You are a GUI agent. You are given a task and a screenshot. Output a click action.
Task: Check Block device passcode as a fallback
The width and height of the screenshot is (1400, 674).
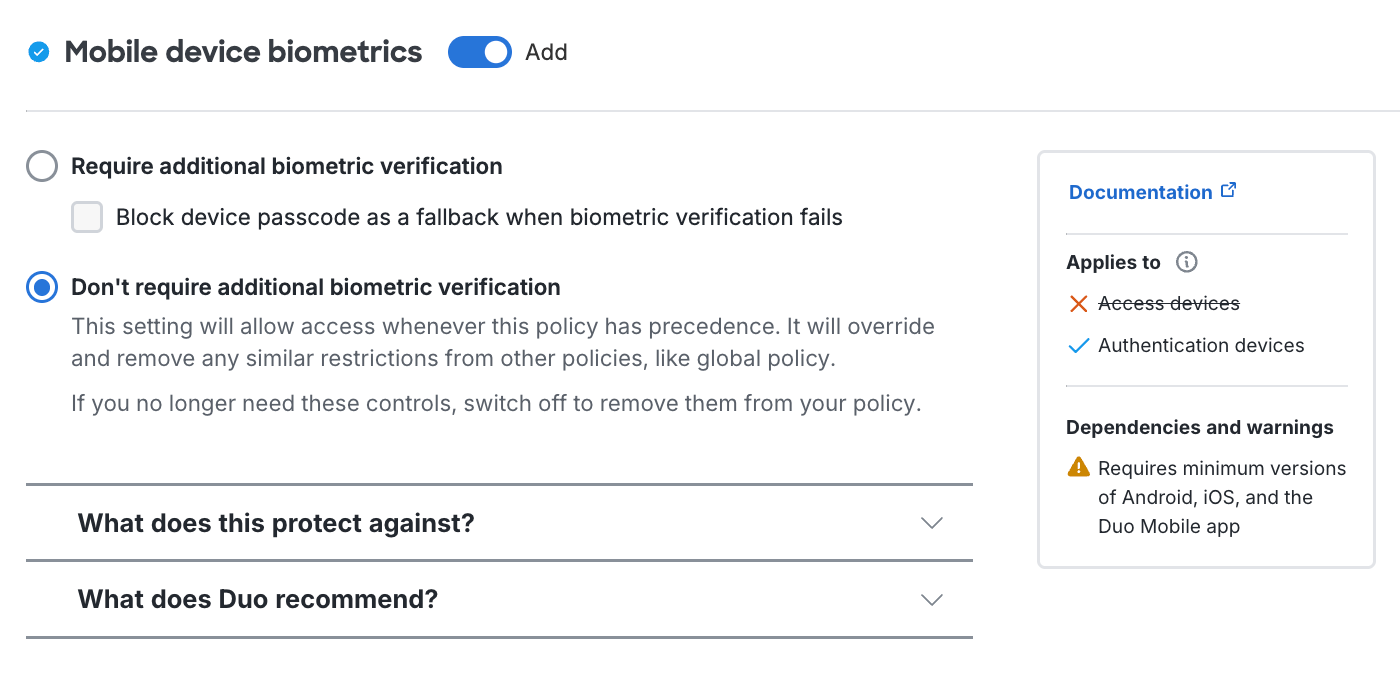point(87,216)
